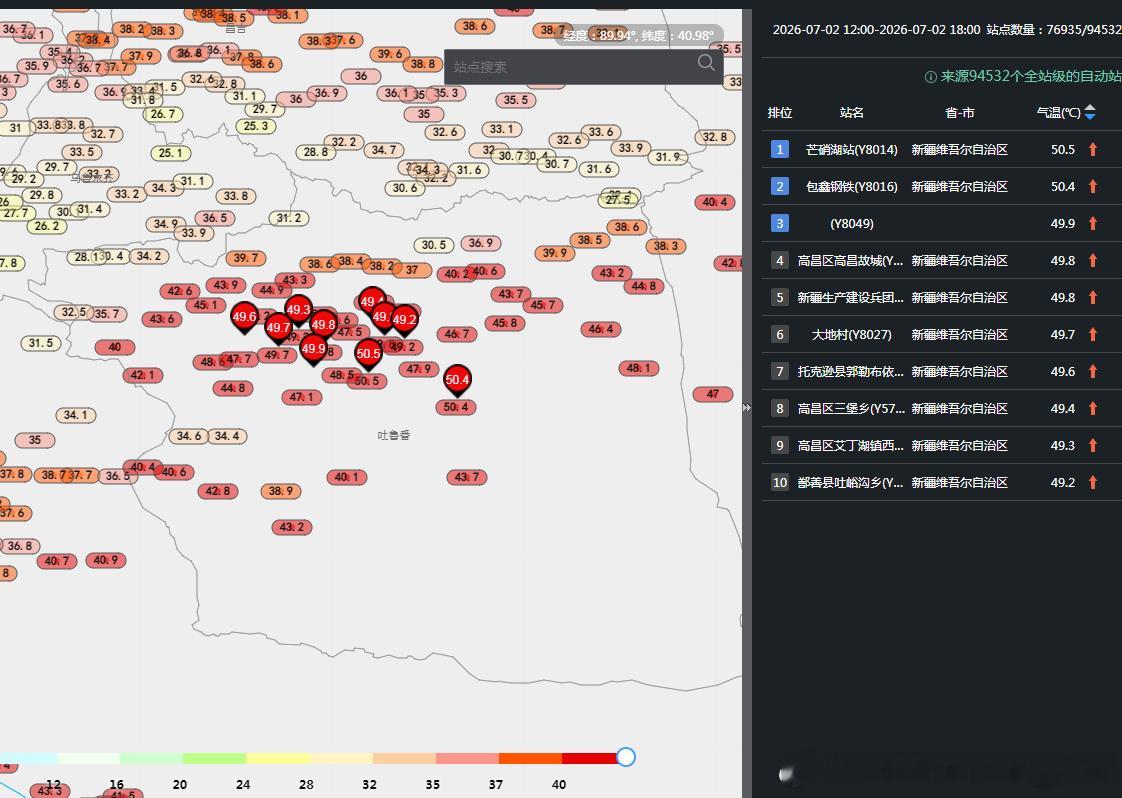Select the red 49.8 pin marker

[x=323, y=325]
